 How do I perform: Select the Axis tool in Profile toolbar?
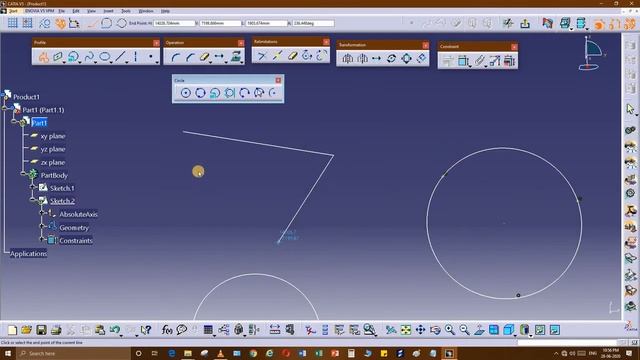point(136,57)
